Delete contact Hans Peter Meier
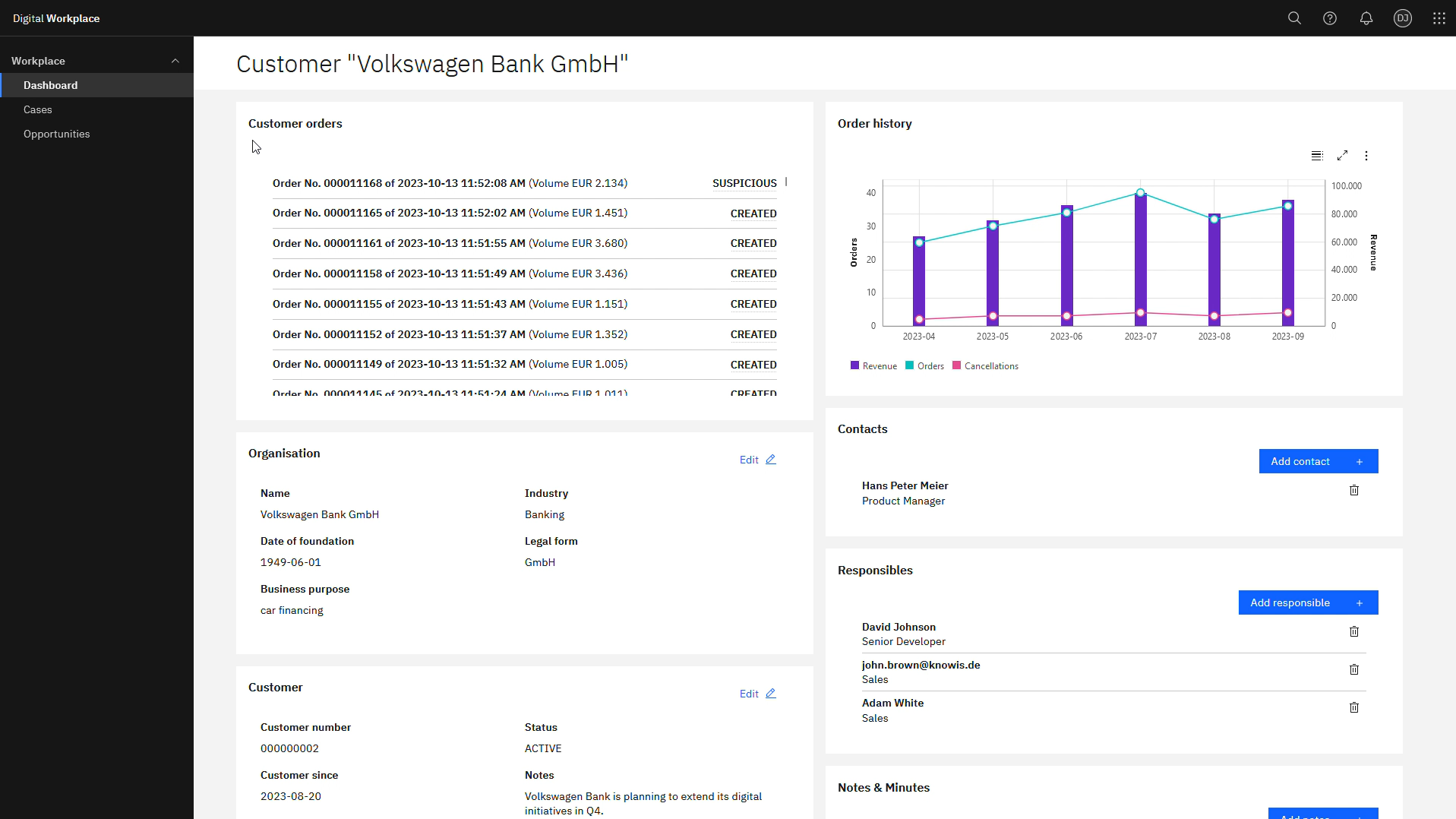Image resolution: width=1456 pixels, height=819 pixels. tap(1353, 491)
